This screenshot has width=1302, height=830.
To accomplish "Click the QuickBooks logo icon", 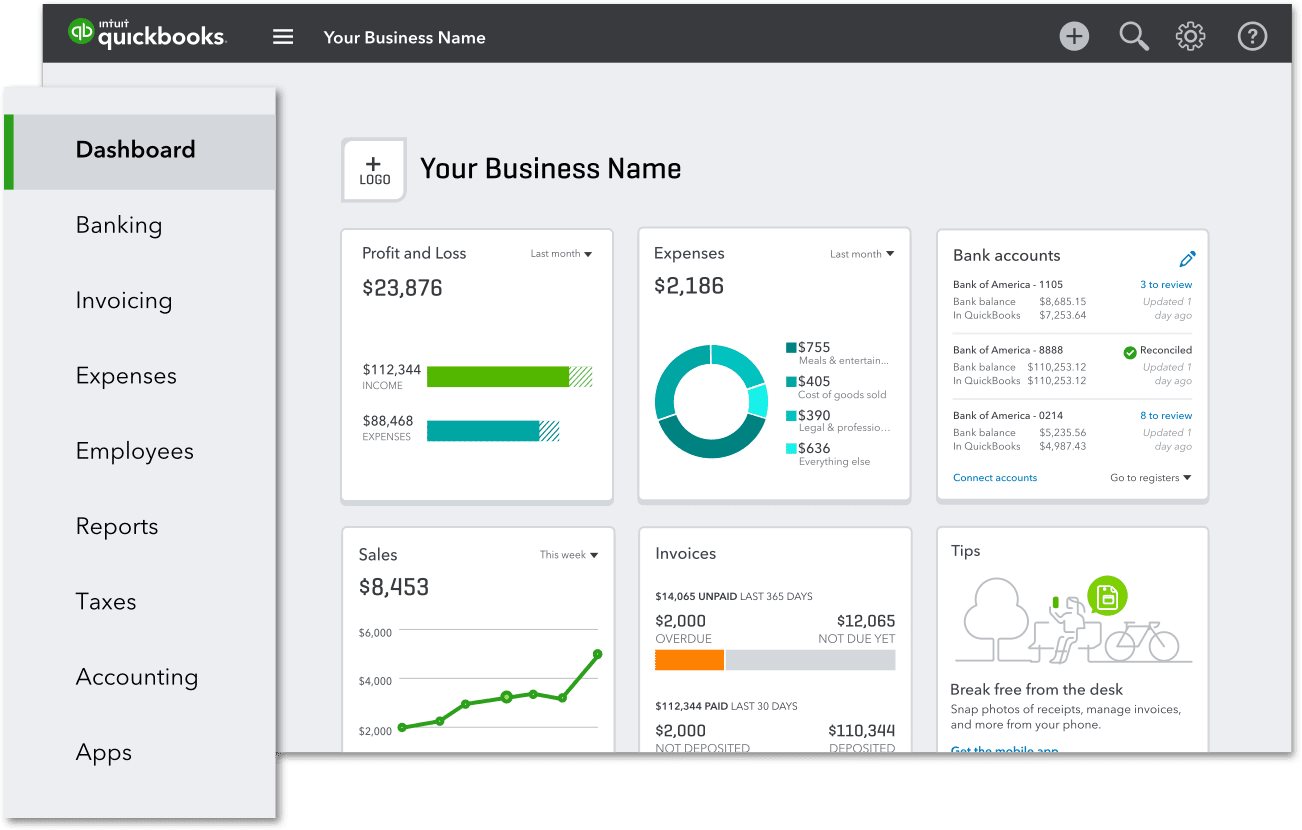I will 83,32.
